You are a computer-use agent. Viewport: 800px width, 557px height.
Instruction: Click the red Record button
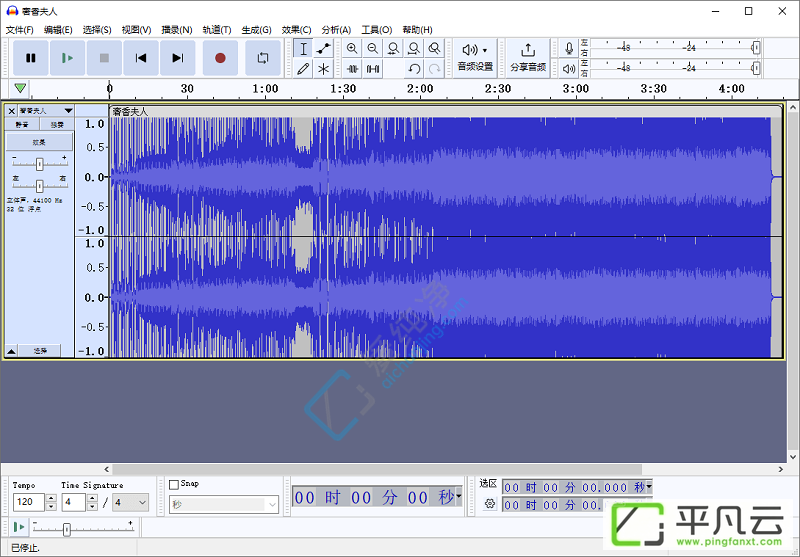tap(220, 58)
